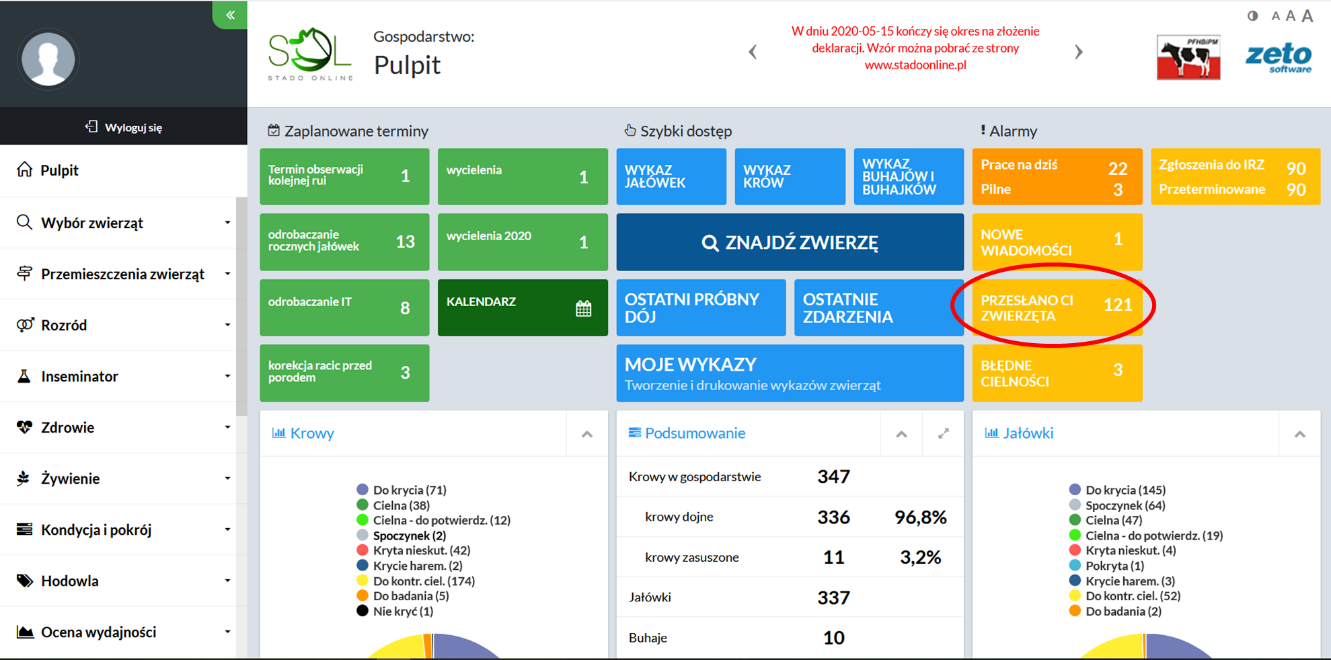This screenshot has width=1331, height=660.
Task: Click the tag icon beside Hodowla
Action: 25,581
